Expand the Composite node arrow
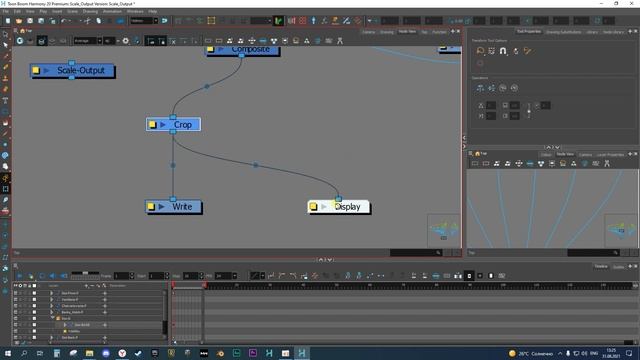The image size is (640, 360). (x=221, y=49)
